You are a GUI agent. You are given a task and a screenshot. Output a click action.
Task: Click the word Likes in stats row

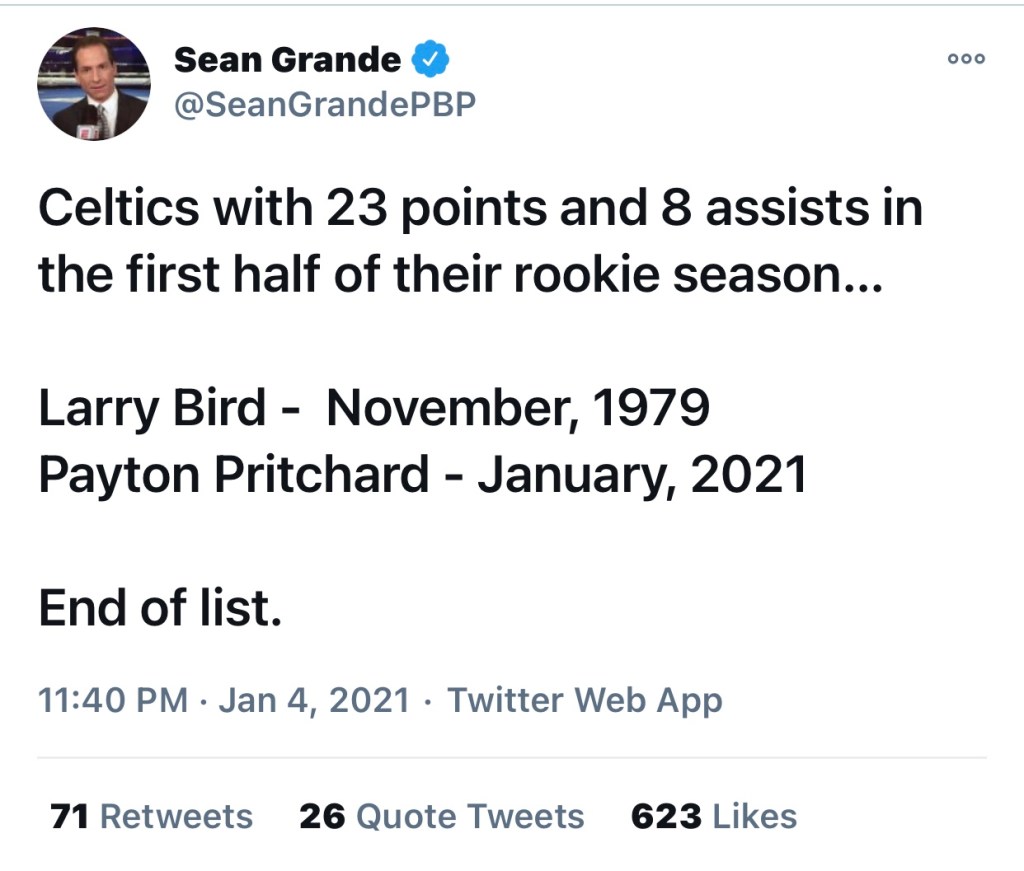tap(754, 816)
